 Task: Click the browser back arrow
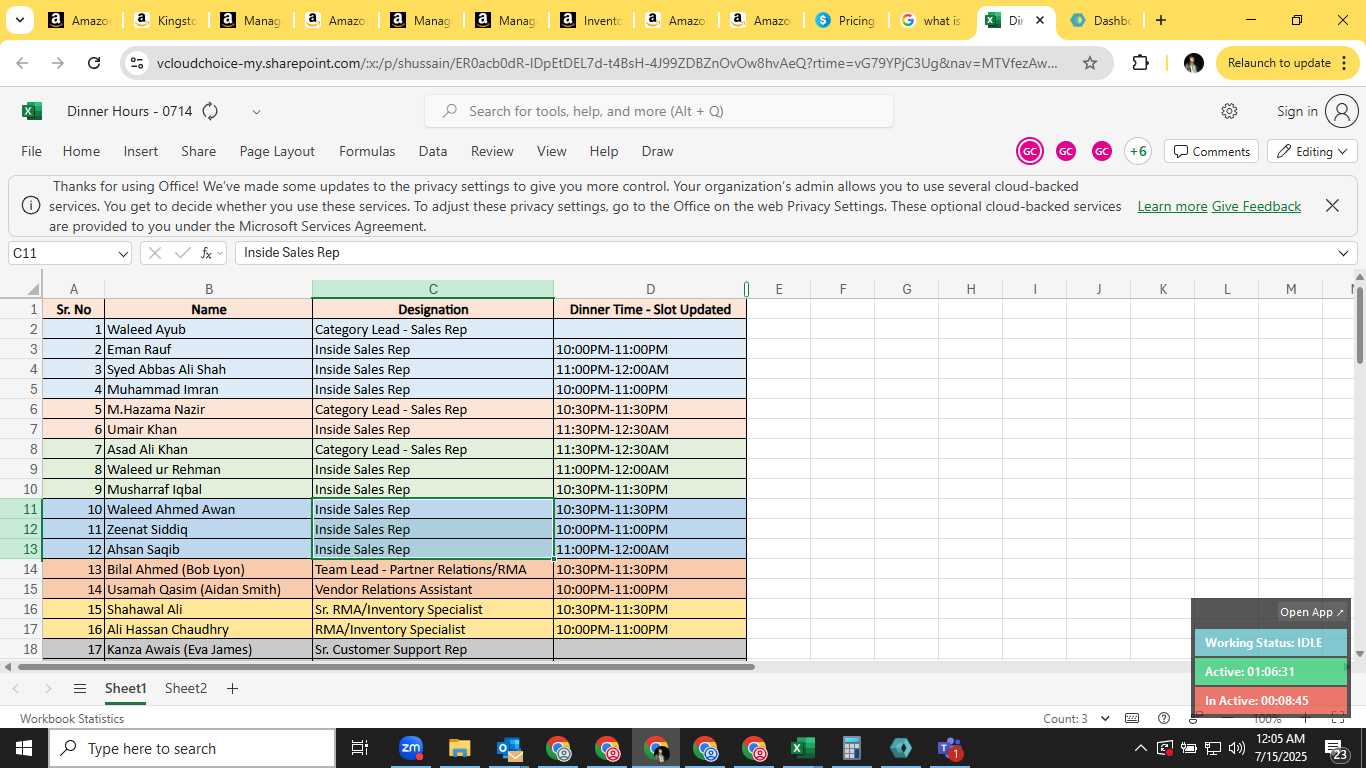[x=22, y=63]
